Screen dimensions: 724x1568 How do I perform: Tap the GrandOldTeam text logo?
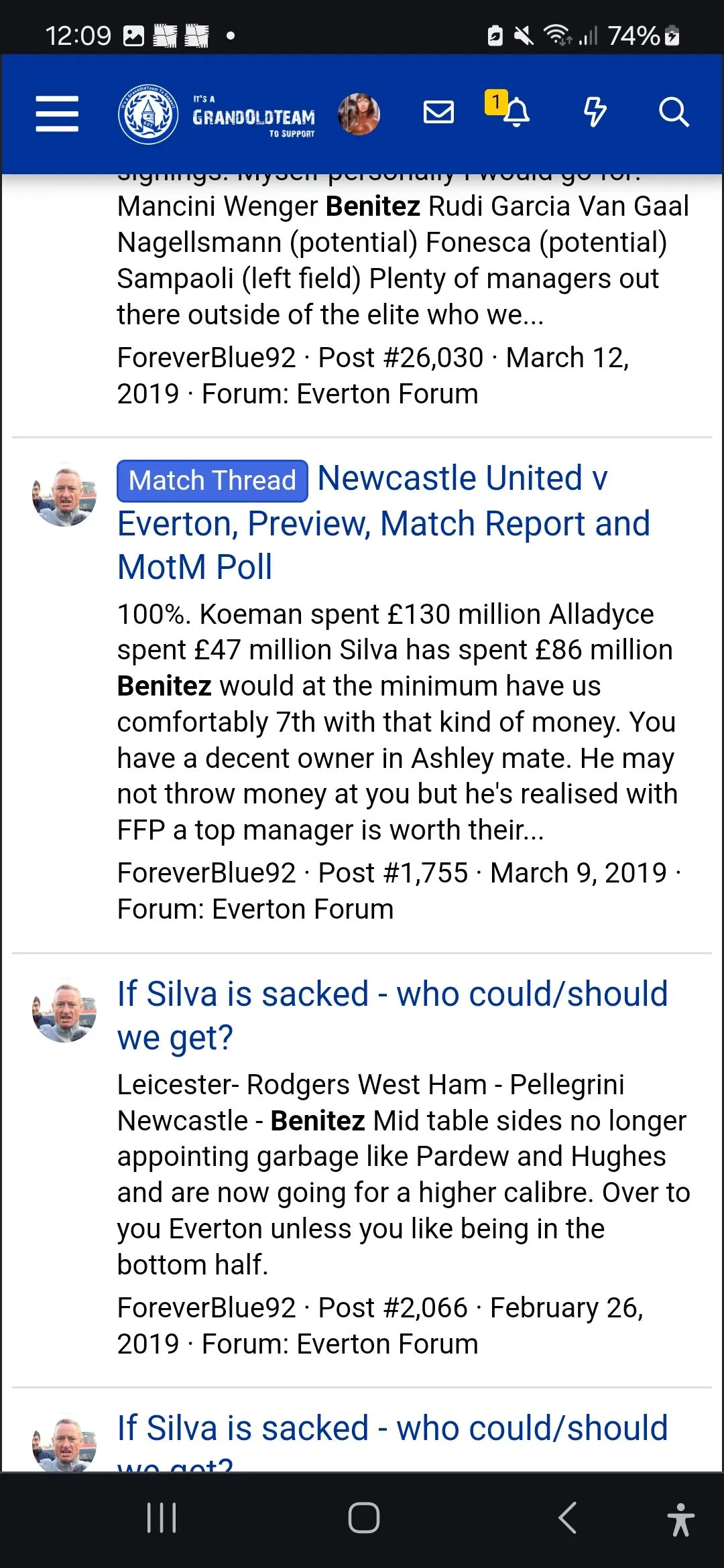(253, 117)
